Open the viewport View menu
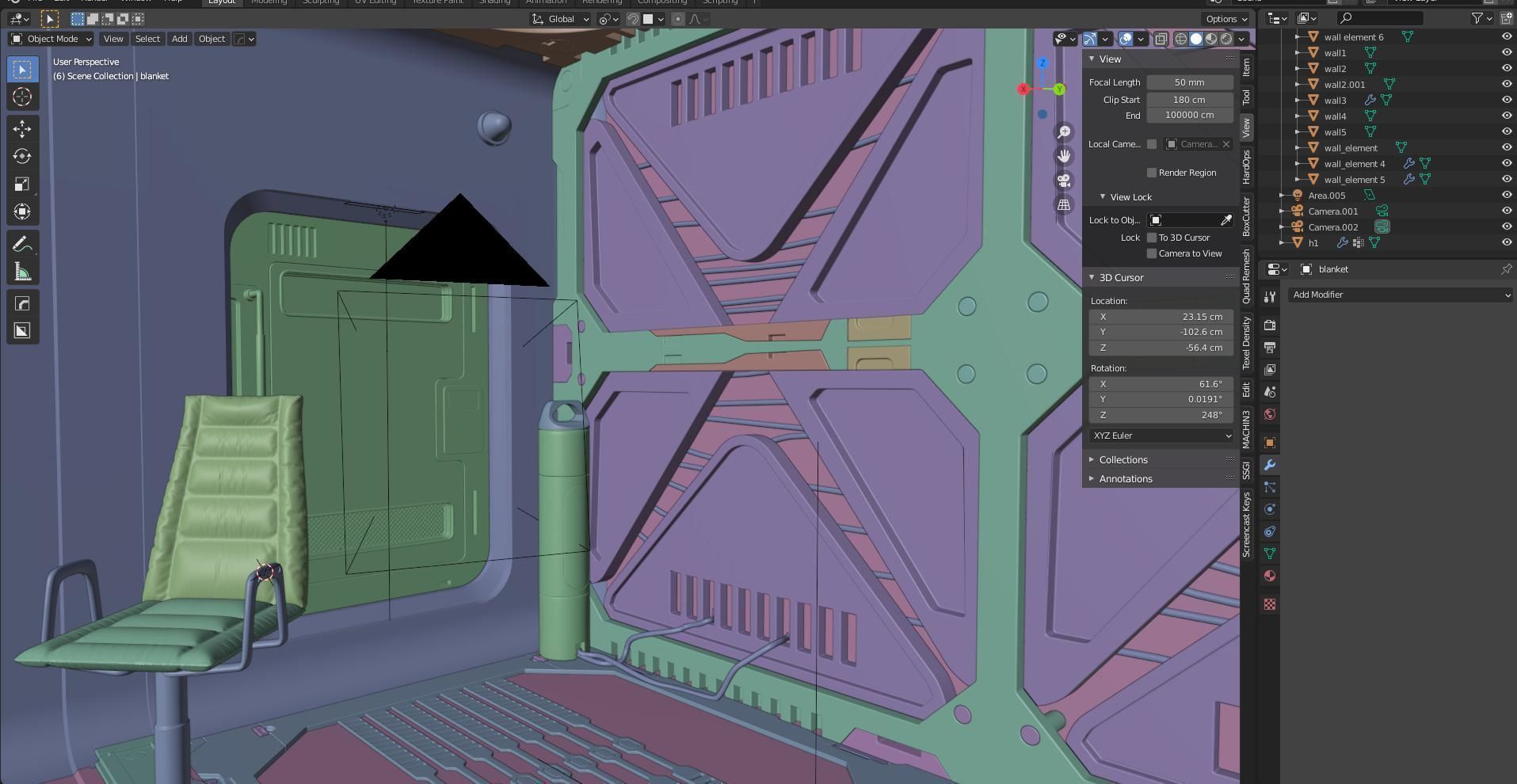This screenshot has width=1517, height=784. click(113, 39)
